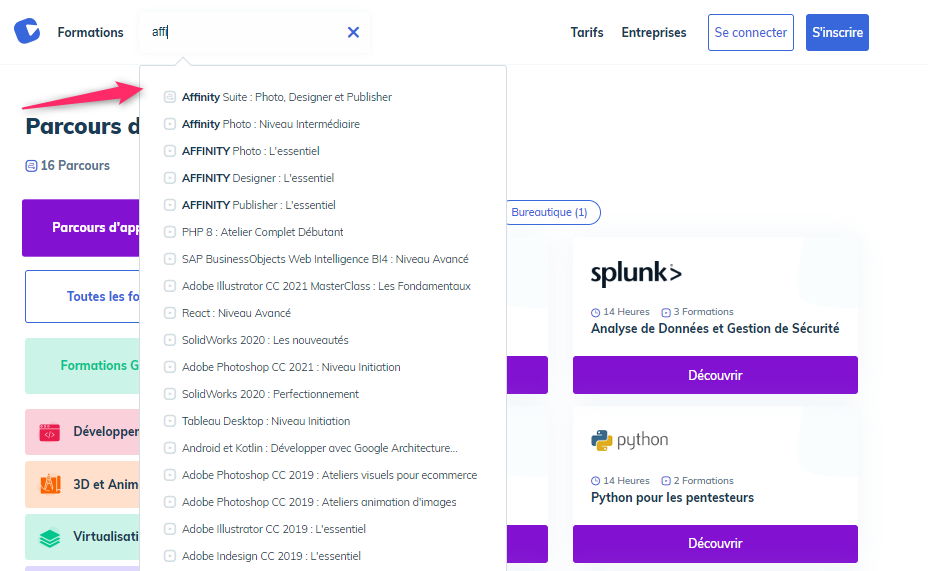This screenshot has height=571, width=928.
Task: Open the 3D et Animation category icon
Action: click(50, 485)
